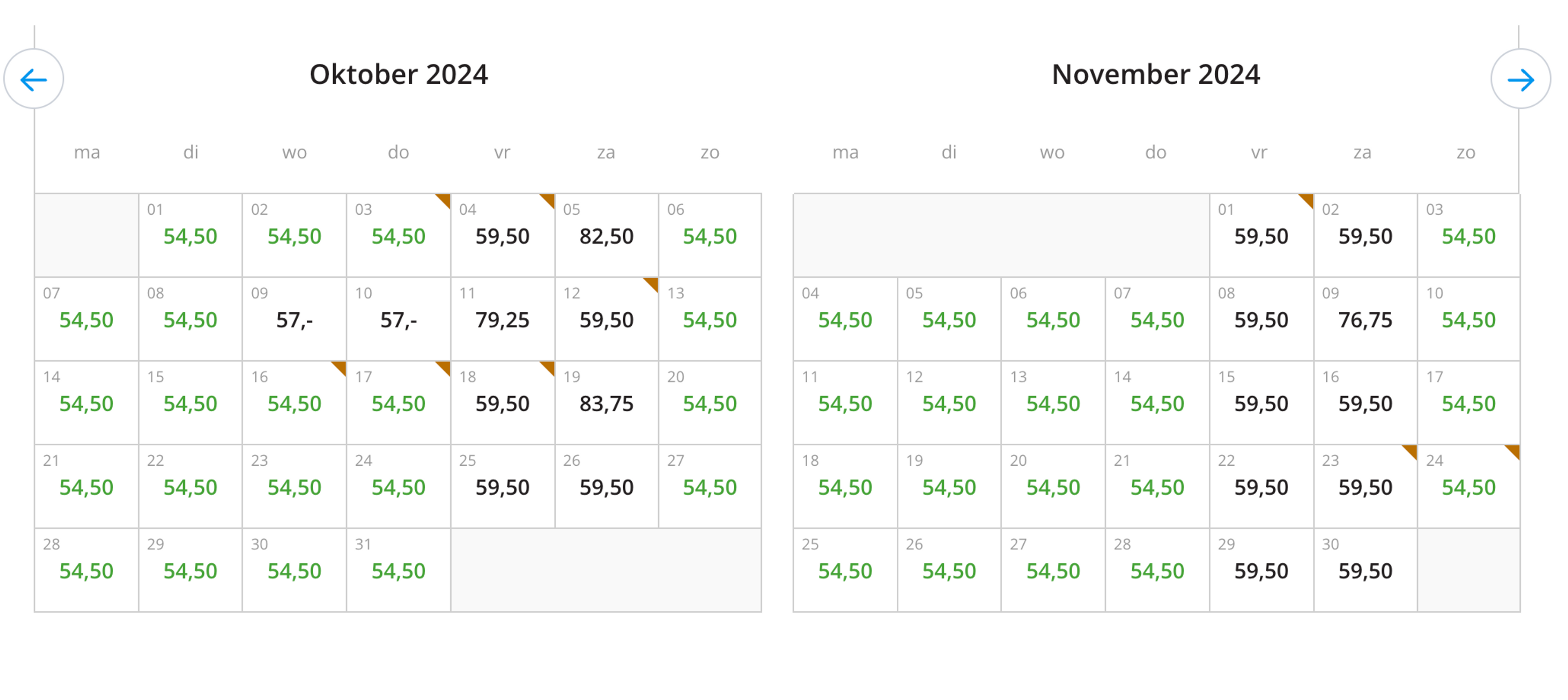
Task: Pick November 28 priced 54,50
Action: point(1158,570)
